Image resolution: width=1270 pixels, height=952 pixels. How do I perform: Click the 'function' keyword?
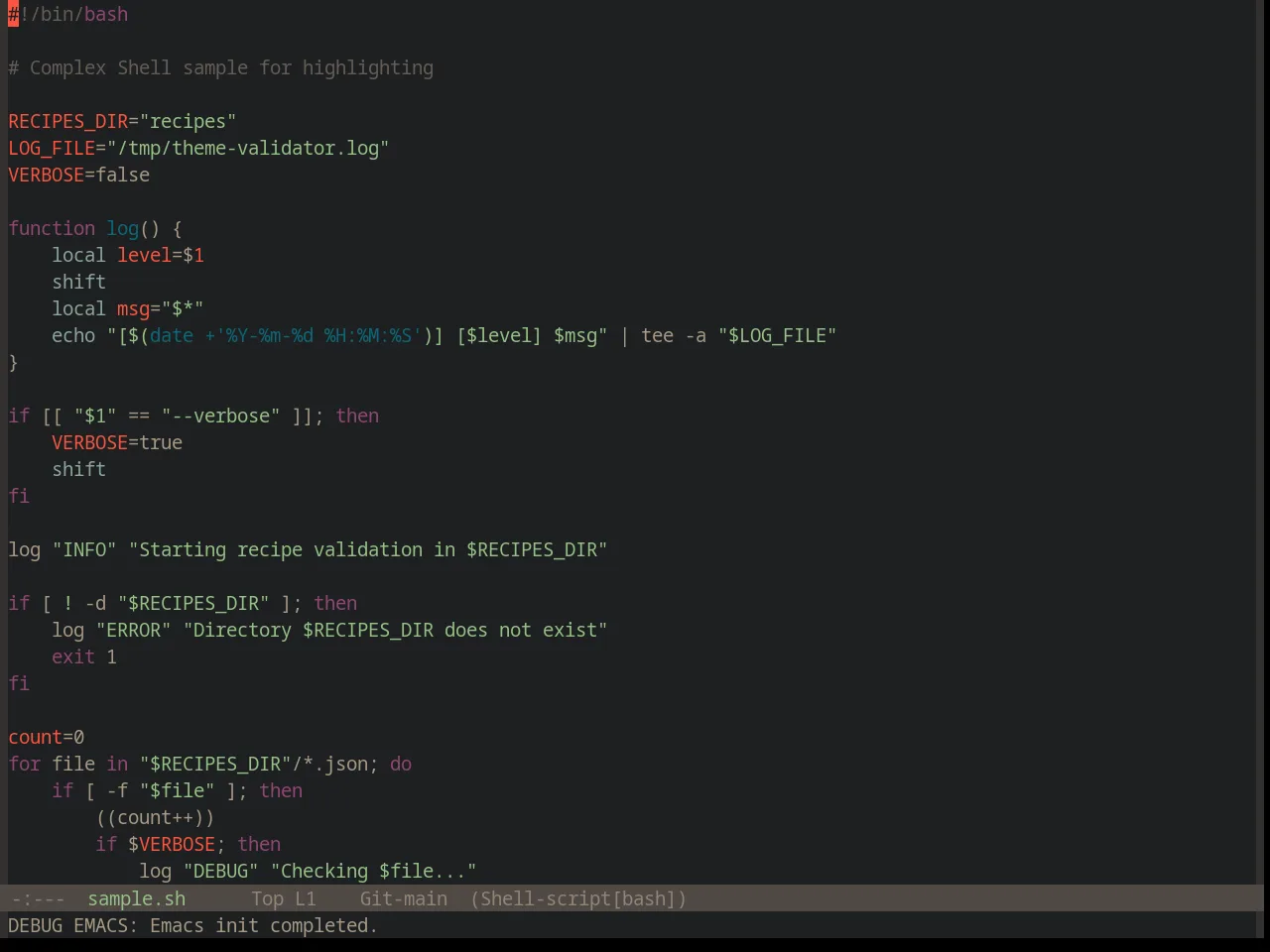(x=52, y=228)
